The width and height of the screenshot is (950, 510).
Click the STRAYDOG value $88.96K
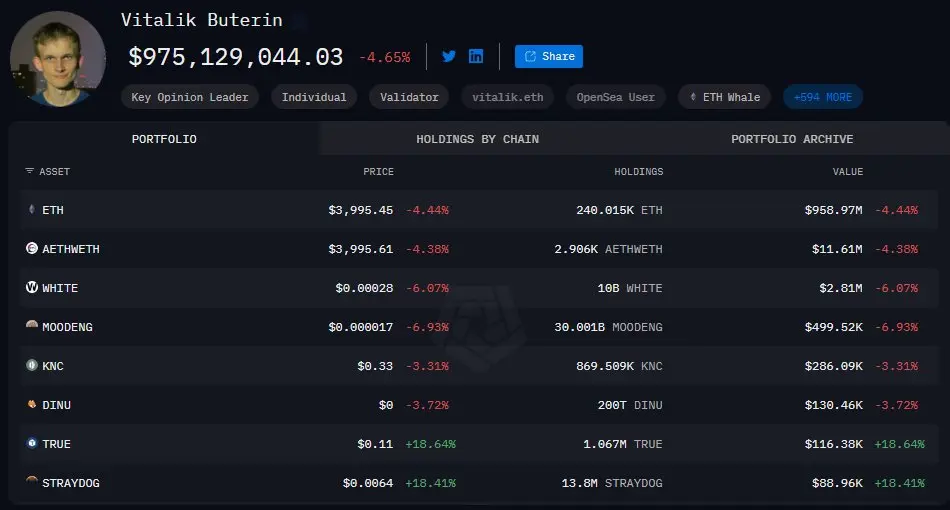coord(837,483)
